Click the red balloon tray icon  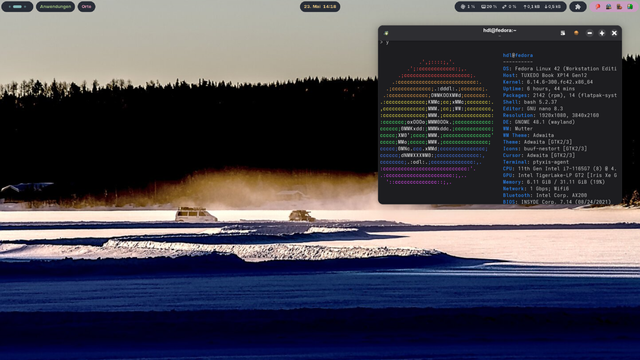598,7
